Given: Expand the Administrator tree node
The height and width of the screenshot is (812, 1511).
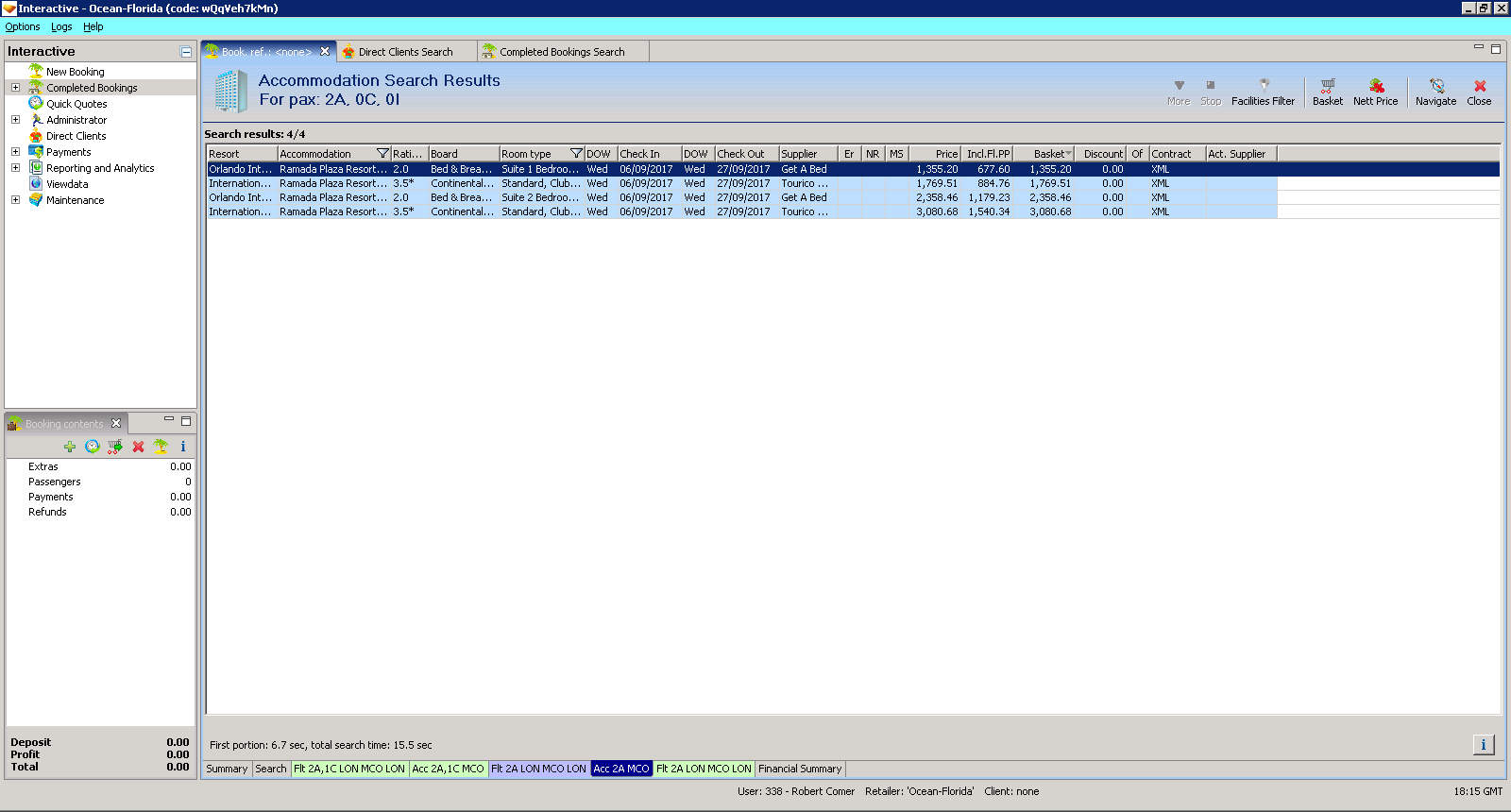Looking at the screenshot, I should point(15,120).
